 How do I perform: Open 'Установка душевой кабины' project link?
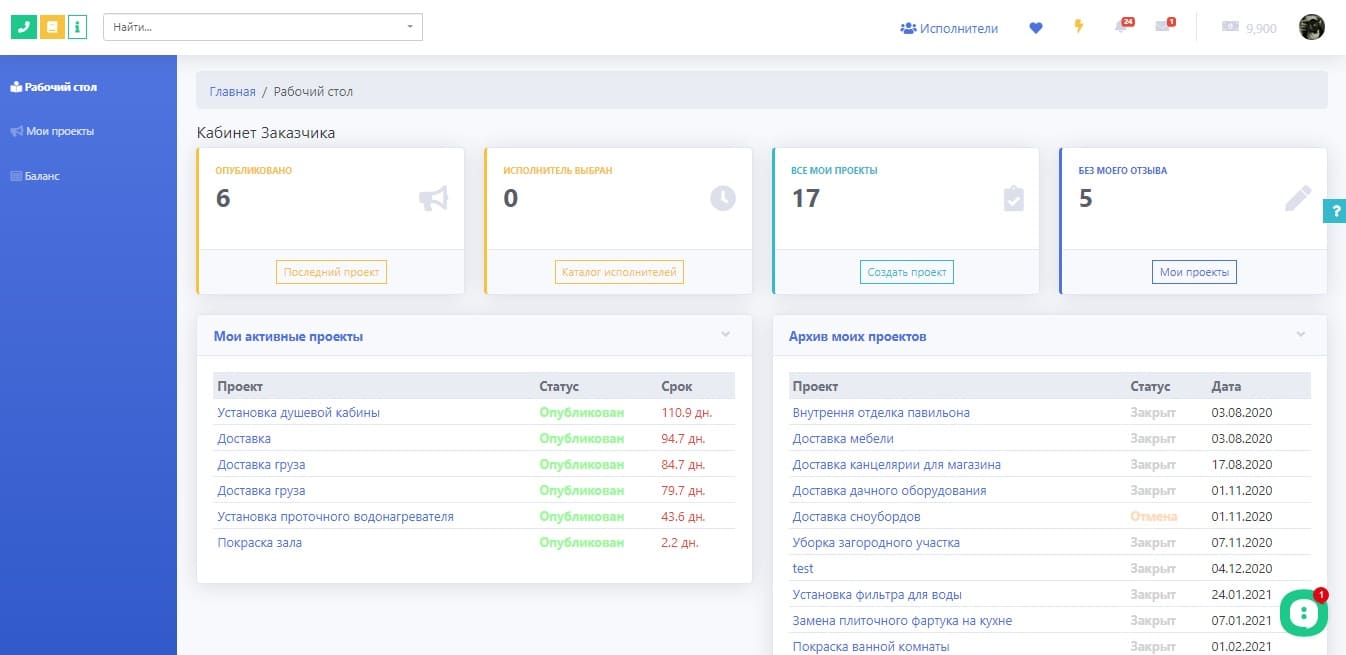298,412
